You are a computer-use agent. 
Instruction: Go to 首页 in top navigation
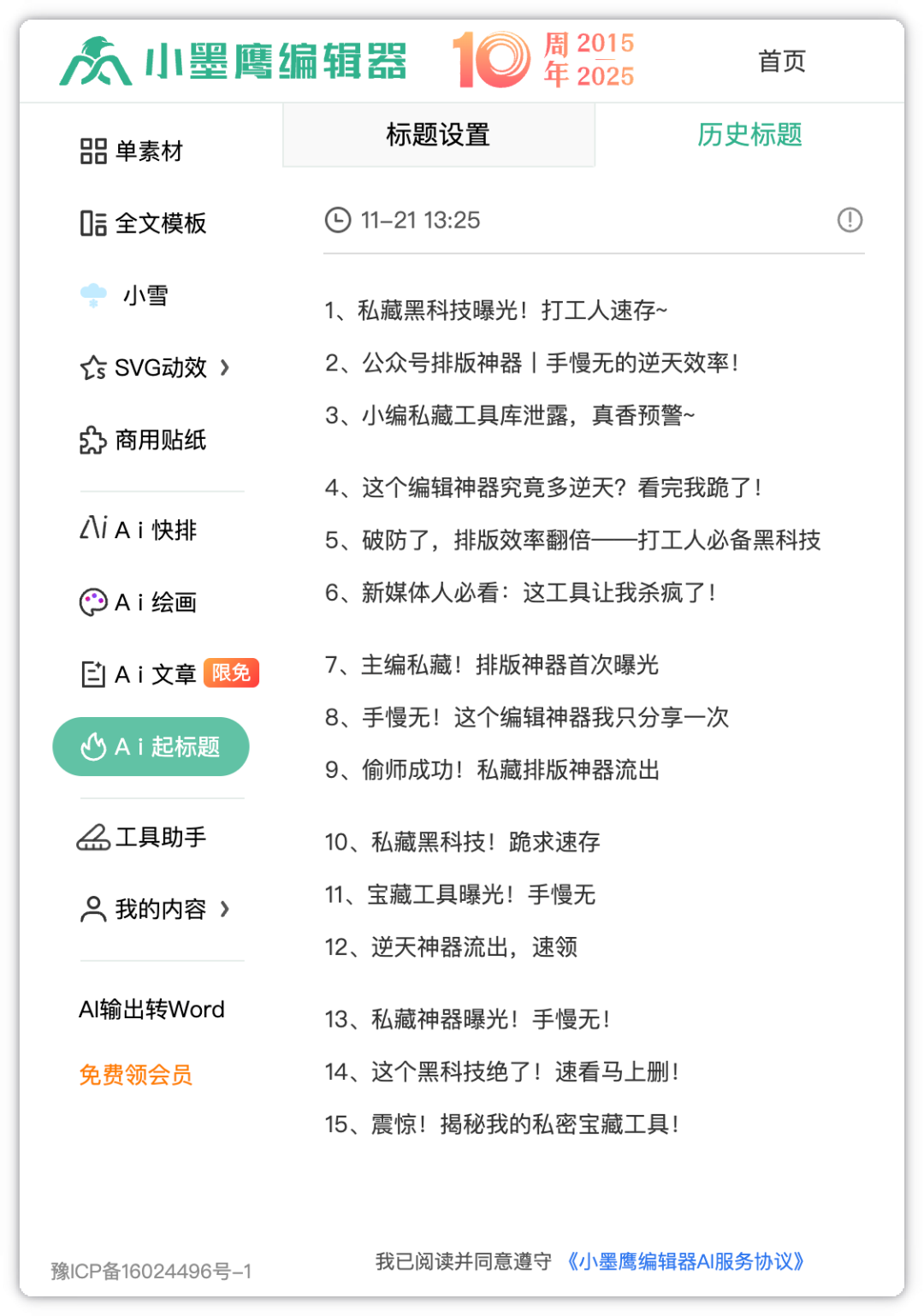tap(782, 62)
